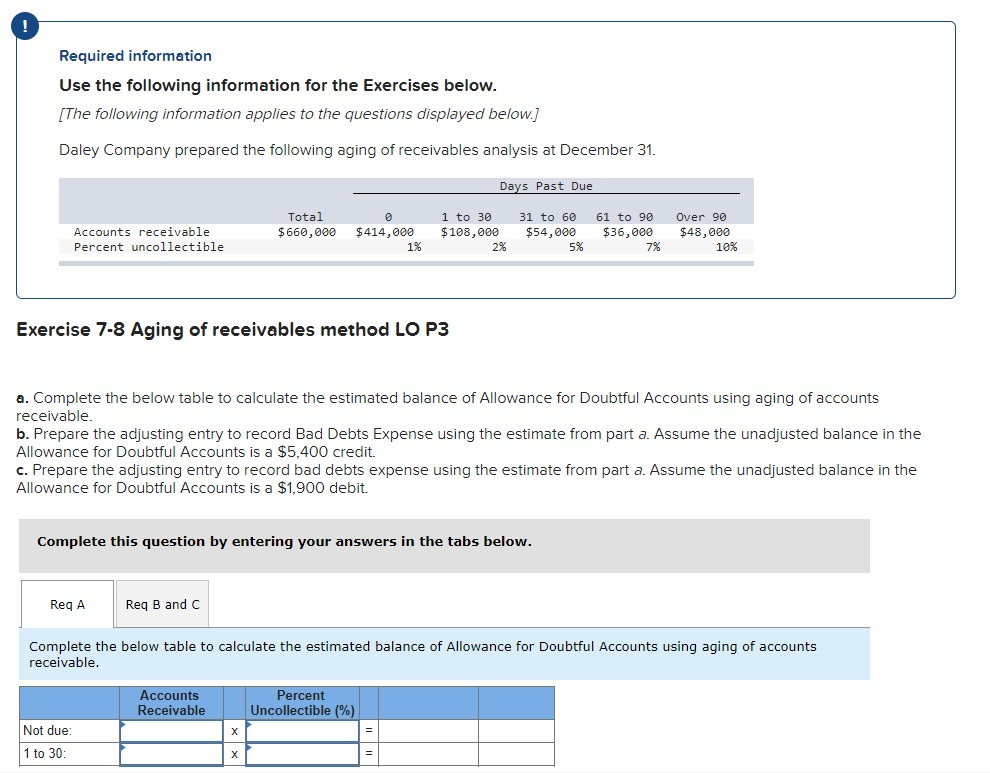
Task: Click the 2% uncollectible value
Action: tap(499, 247)
